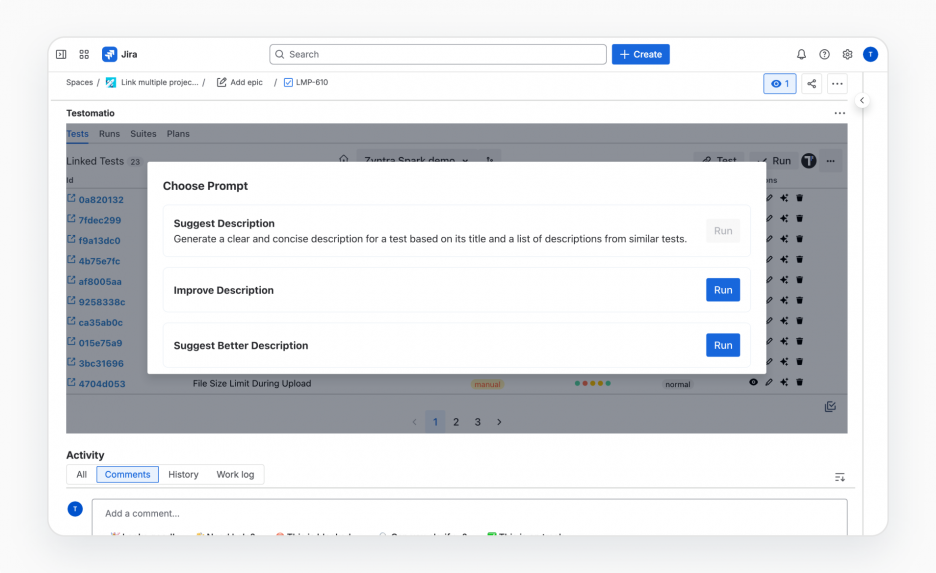Click the blue Create button

(641, 54)
